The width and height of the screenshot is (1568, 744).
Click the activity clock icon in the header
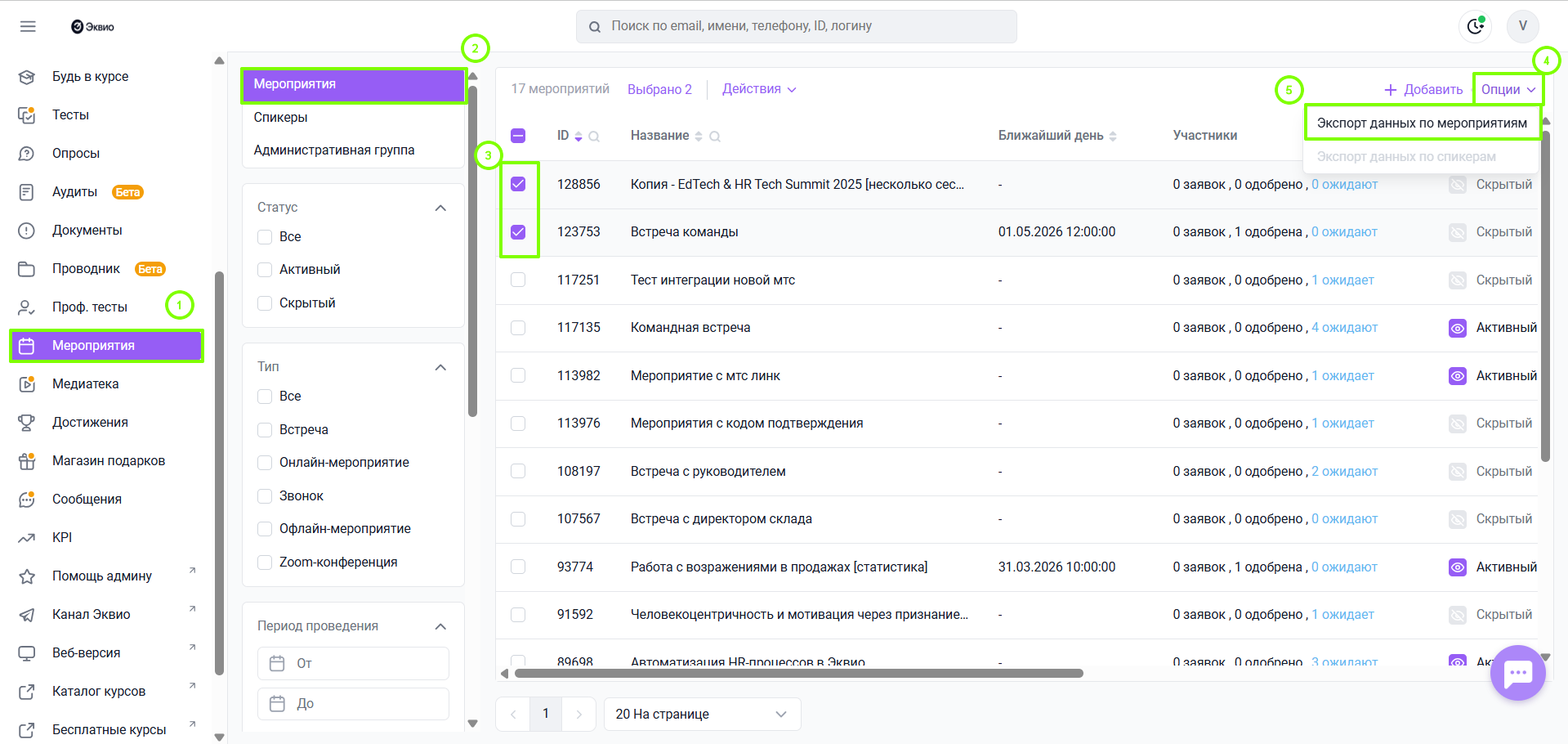coord(1475,26)
